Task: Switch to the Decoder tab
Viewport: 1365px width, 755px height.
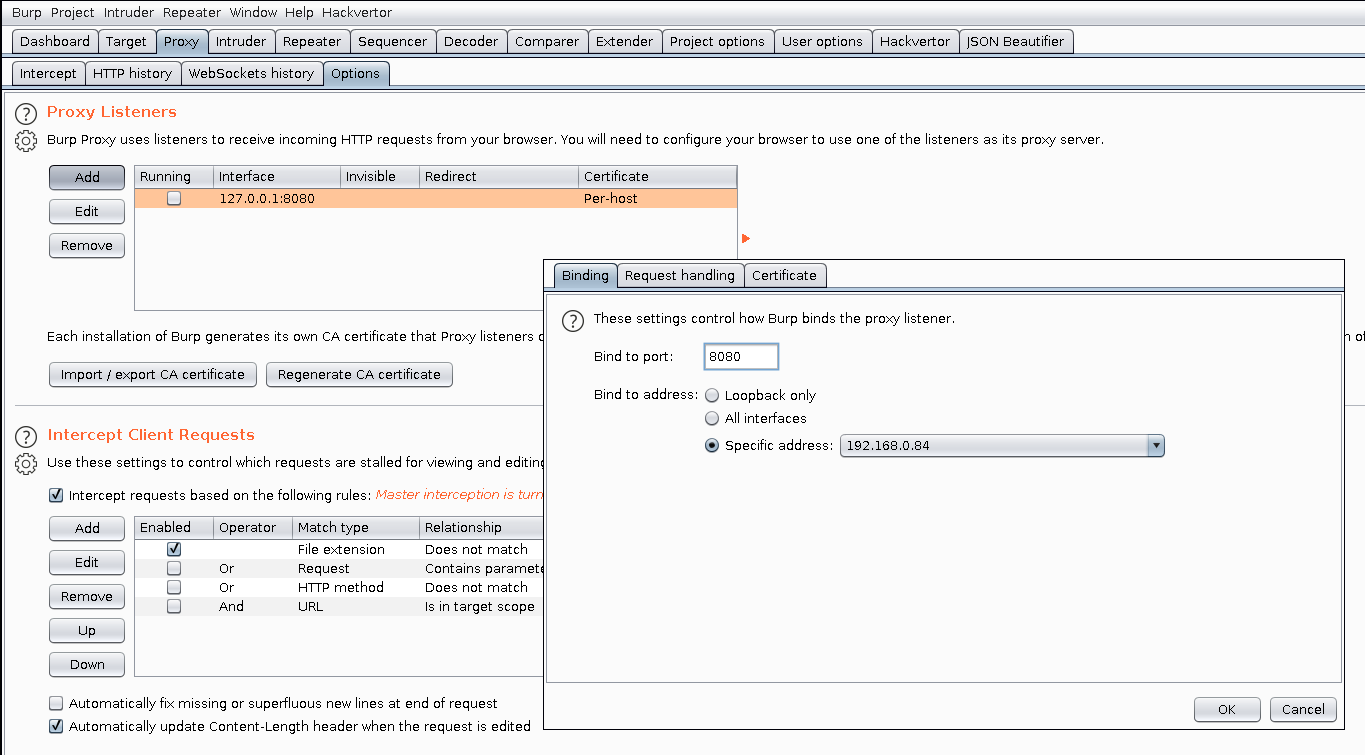Action: 471,41
